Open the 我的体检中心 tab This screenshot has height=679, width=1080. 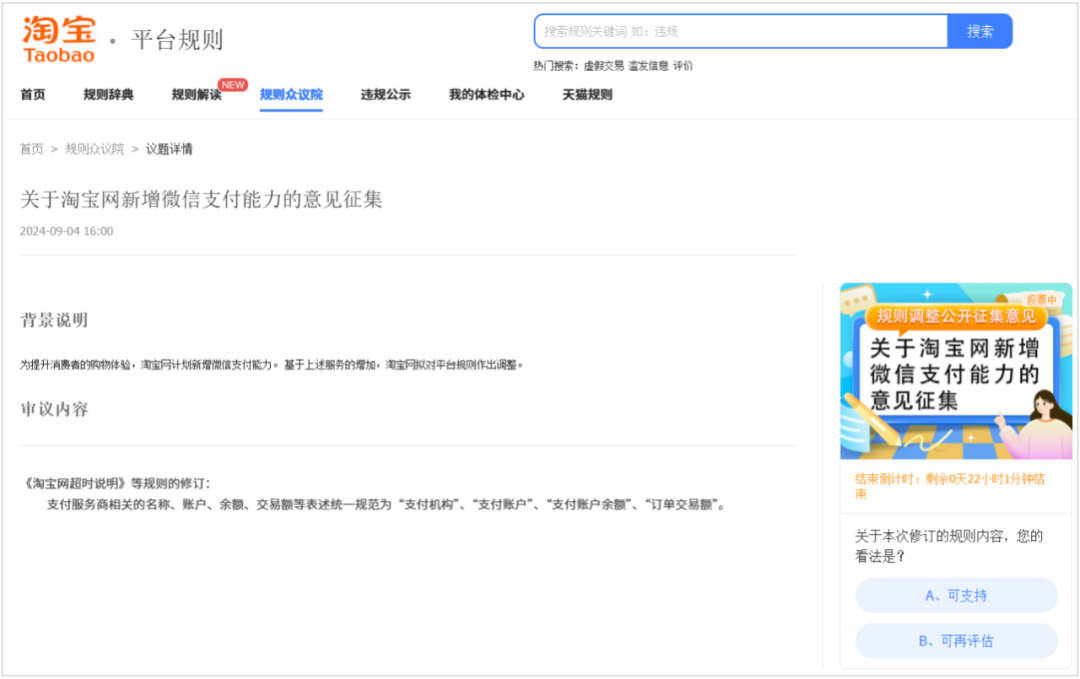[x=486, y=94]
